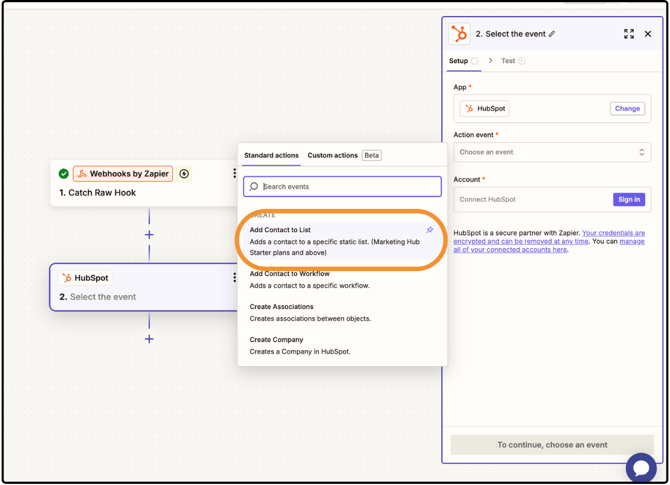This screenshot has width=670, height=485.
Task: Click the Search events field
Action: click(x=342, y=186)
